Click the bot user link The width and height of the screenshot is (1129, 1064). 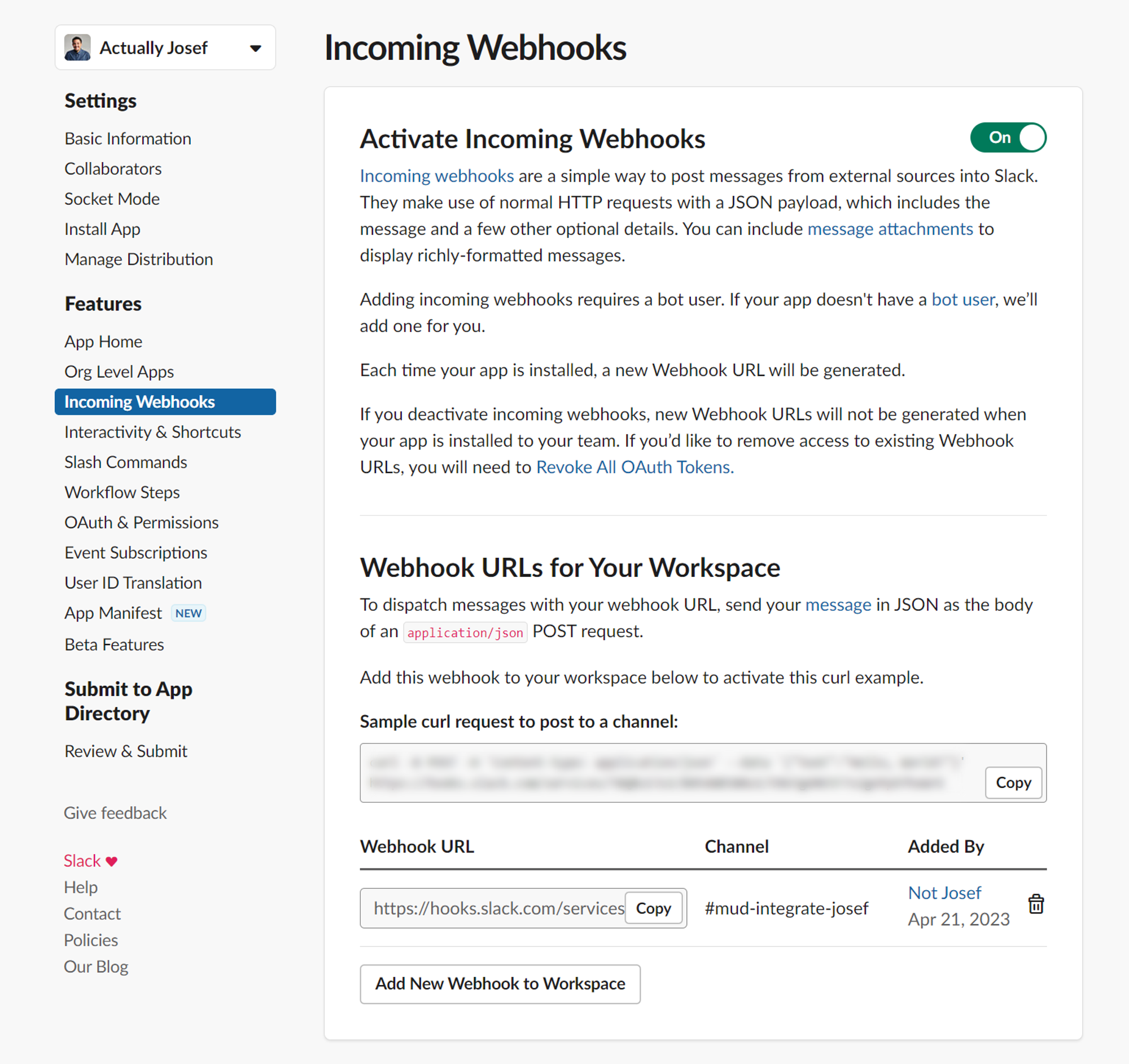point(962,299)
